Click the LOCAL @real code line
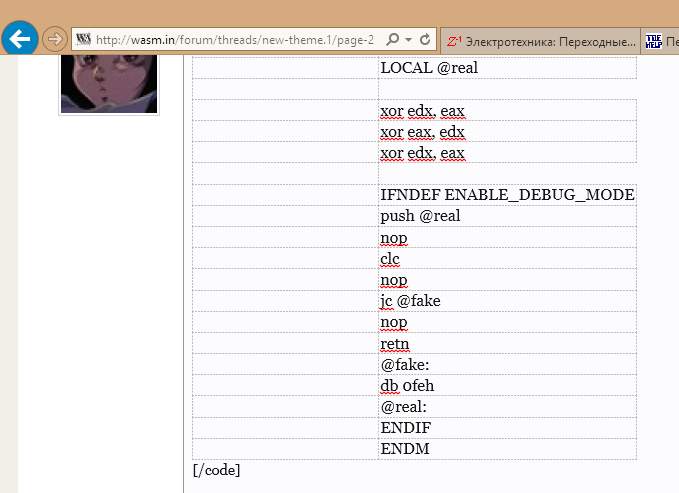The image size is (679, 493). [428, 67]
